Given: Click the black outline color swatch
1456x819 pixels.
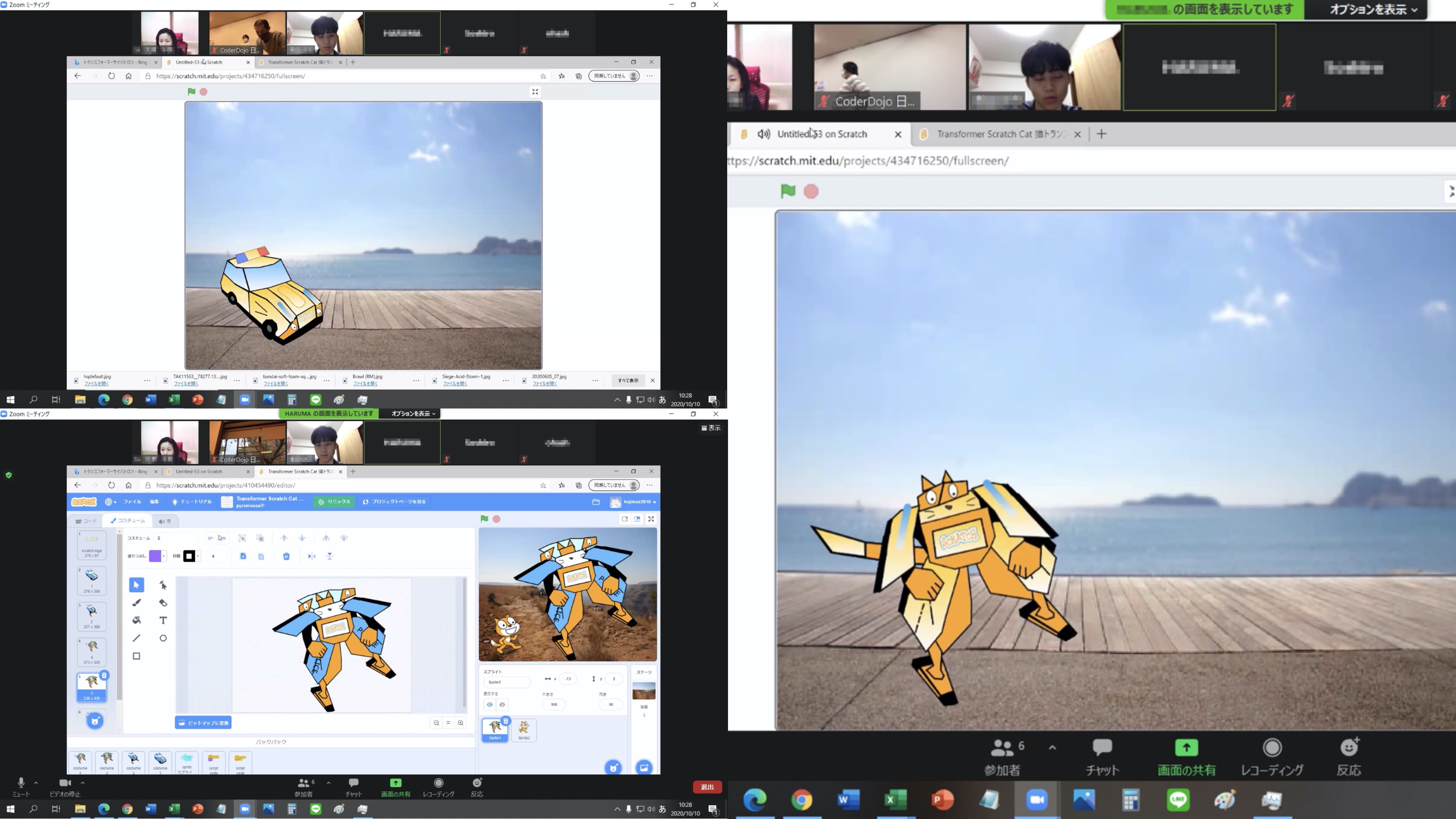Looking at the screenshot, I should [189, 556].
